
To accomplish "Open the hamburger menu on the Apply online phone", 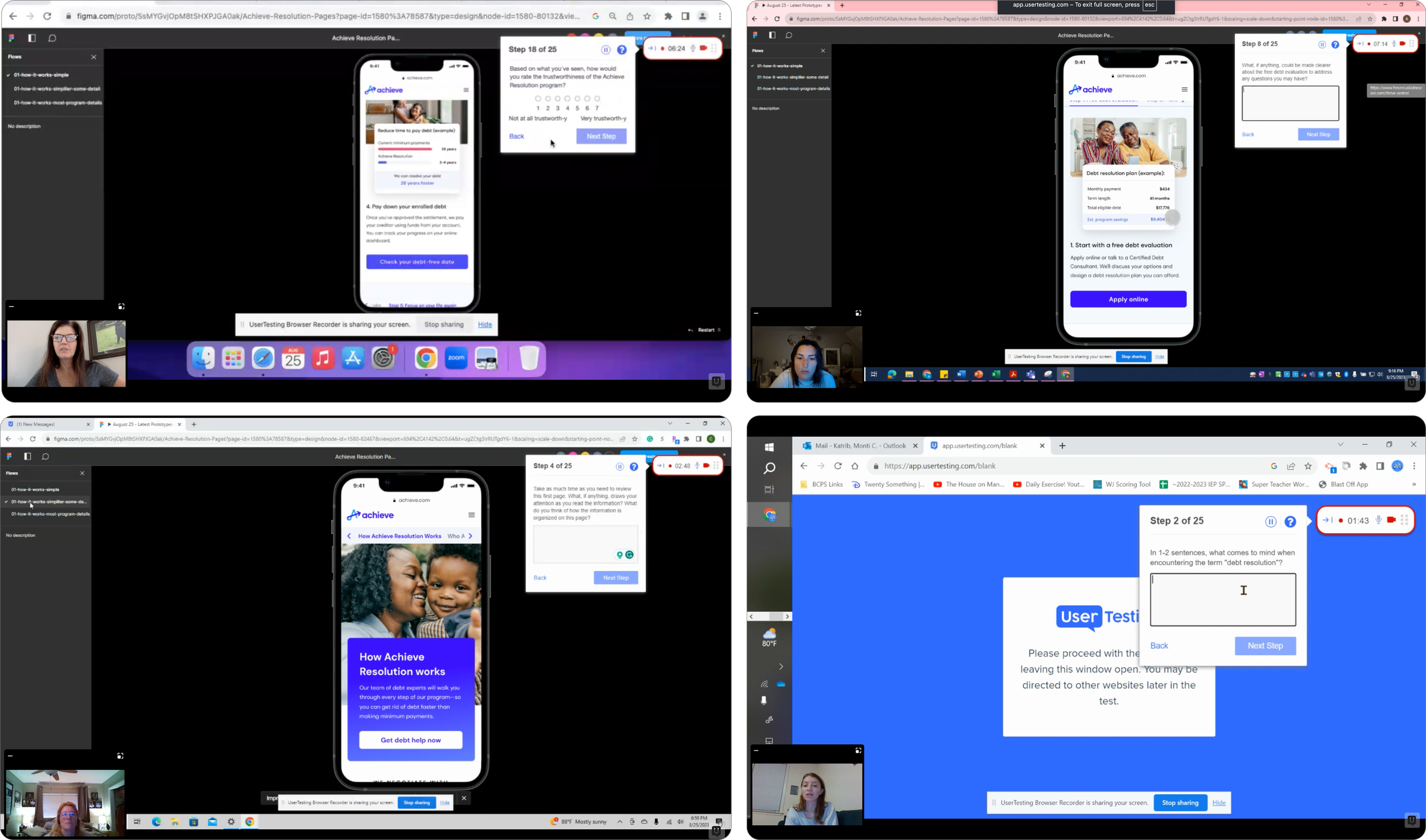I will [x=1184, y=90].
